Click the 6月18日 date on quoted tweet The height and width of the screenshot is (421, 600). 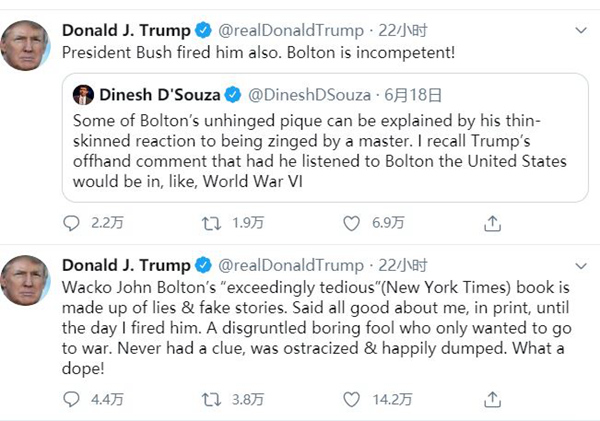tap(413, 95)
